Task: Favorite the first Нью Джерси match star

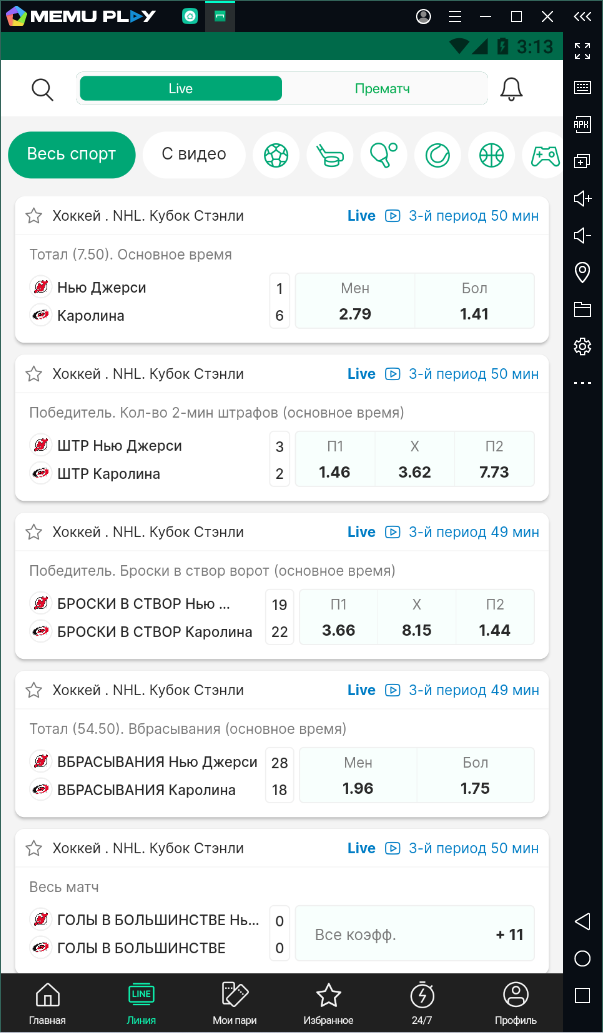Action: click(x=34, y=216)
